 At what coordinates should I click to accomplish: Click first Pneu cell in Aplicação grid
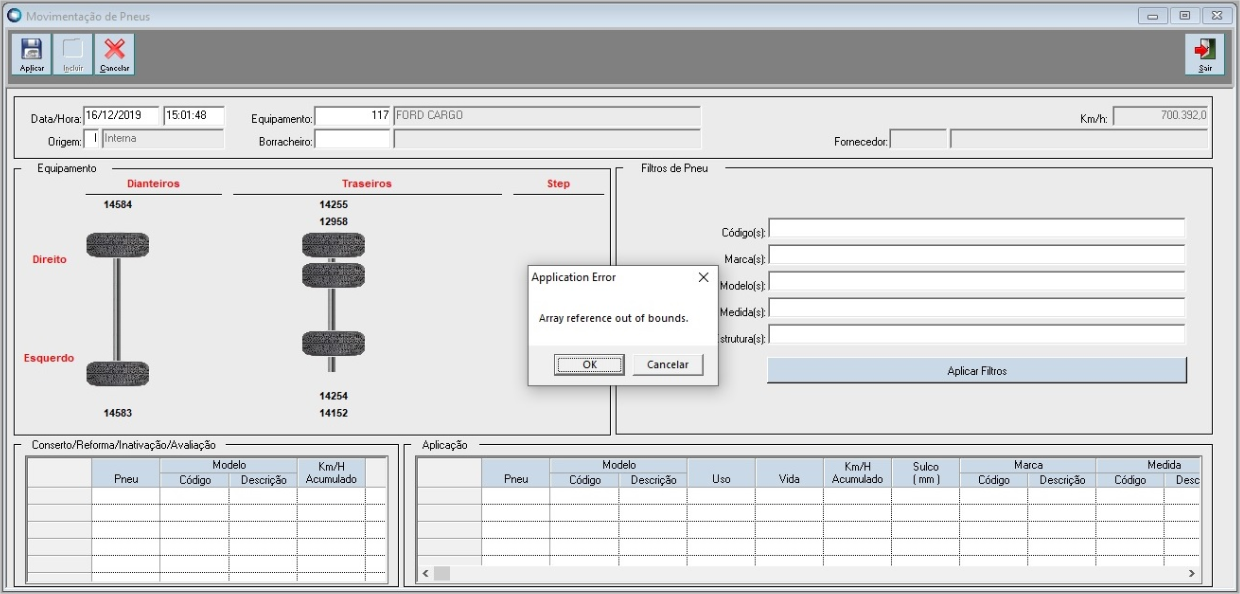(x=516, y=496)
